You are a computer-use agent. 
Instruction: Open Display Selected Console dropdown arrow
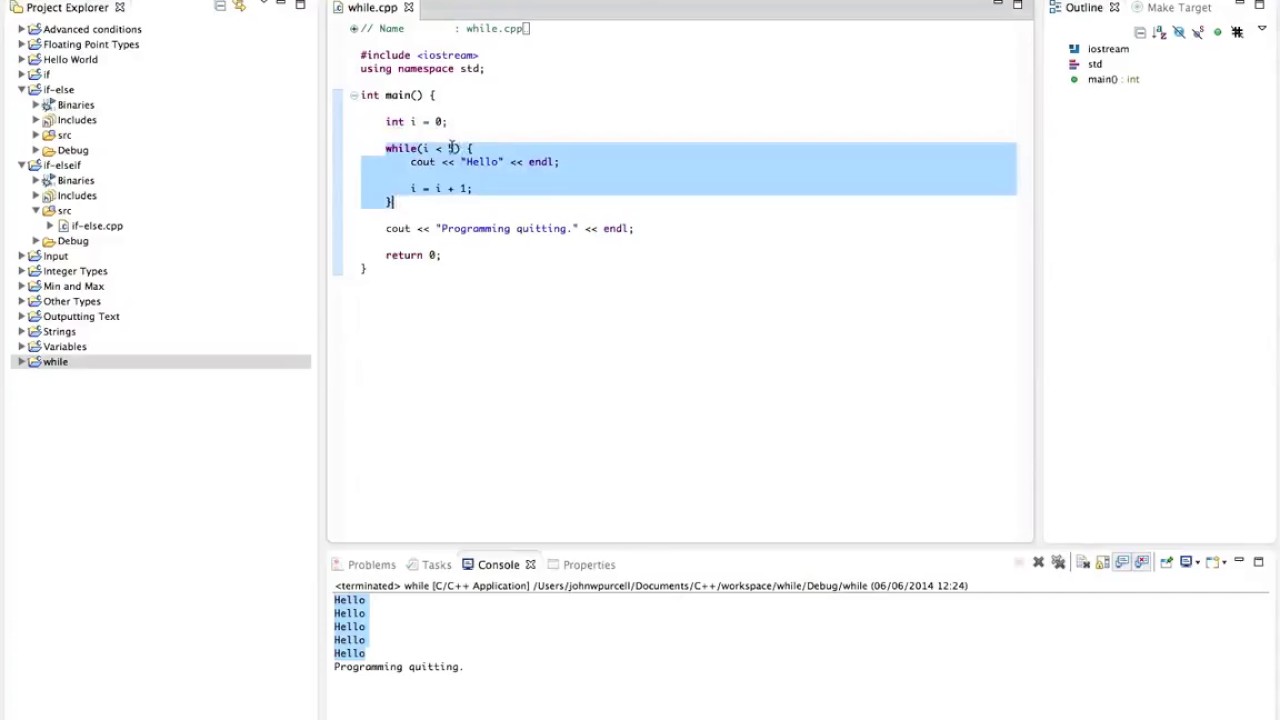coord(1198,563)
